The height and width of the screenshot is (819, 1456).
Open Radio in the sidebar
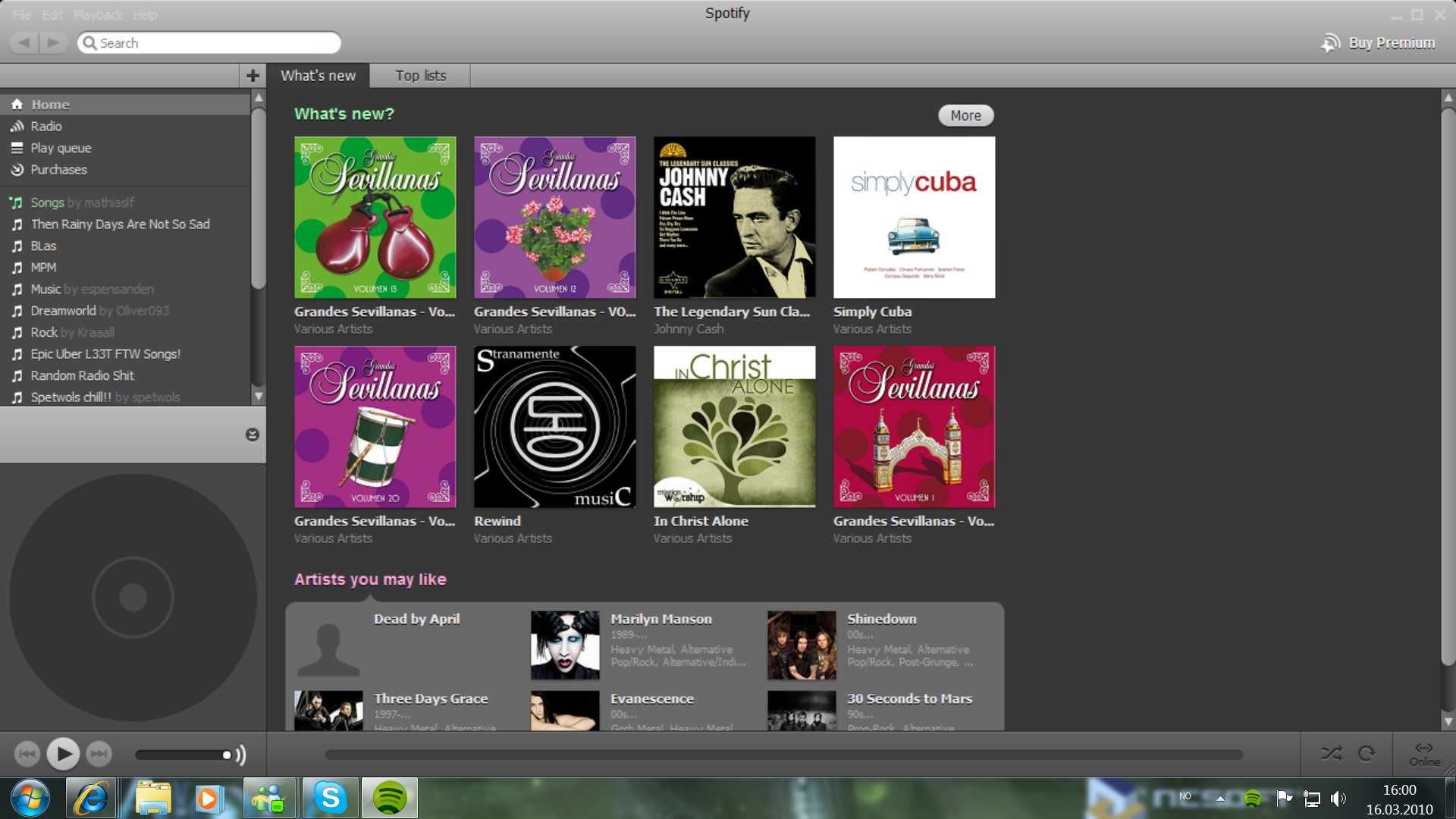pyautogui.click(x=125, y=127)
